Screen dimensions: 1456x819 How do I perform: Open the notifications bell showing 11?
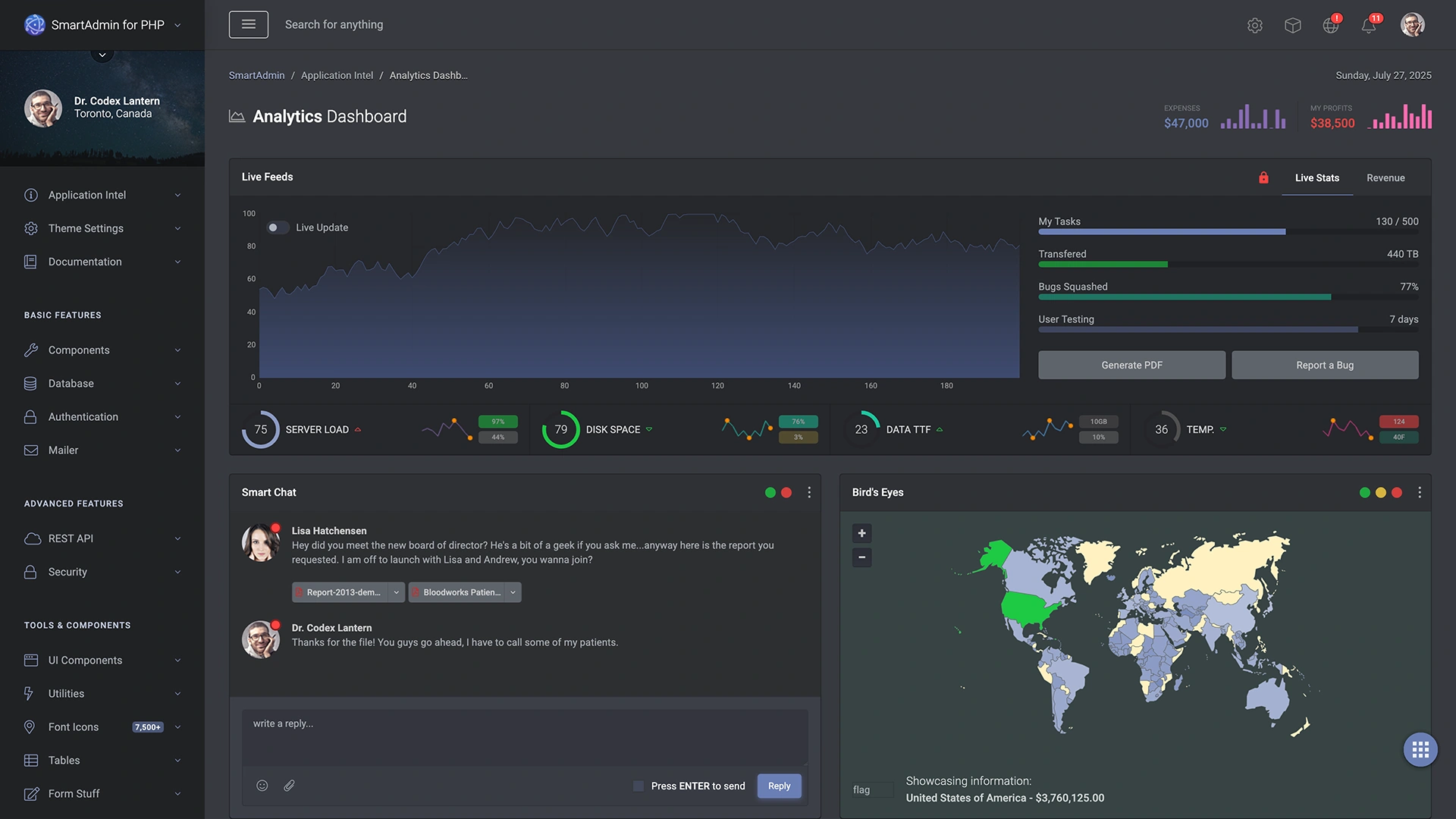click(x=1369, y=25)
